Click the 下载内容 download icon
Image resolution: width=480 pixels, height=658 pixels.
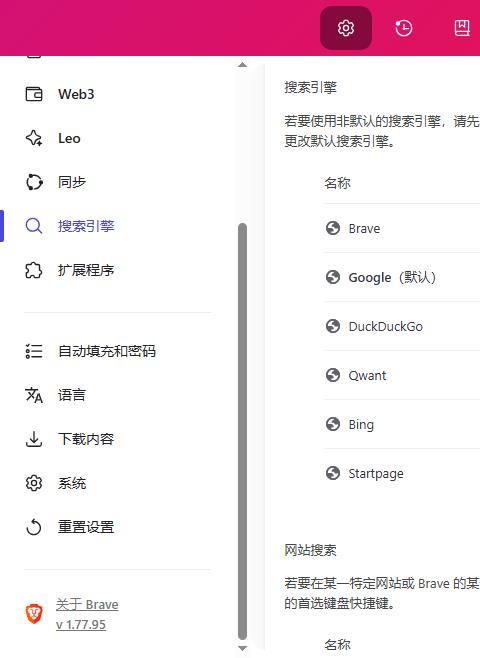click(34, 439)
